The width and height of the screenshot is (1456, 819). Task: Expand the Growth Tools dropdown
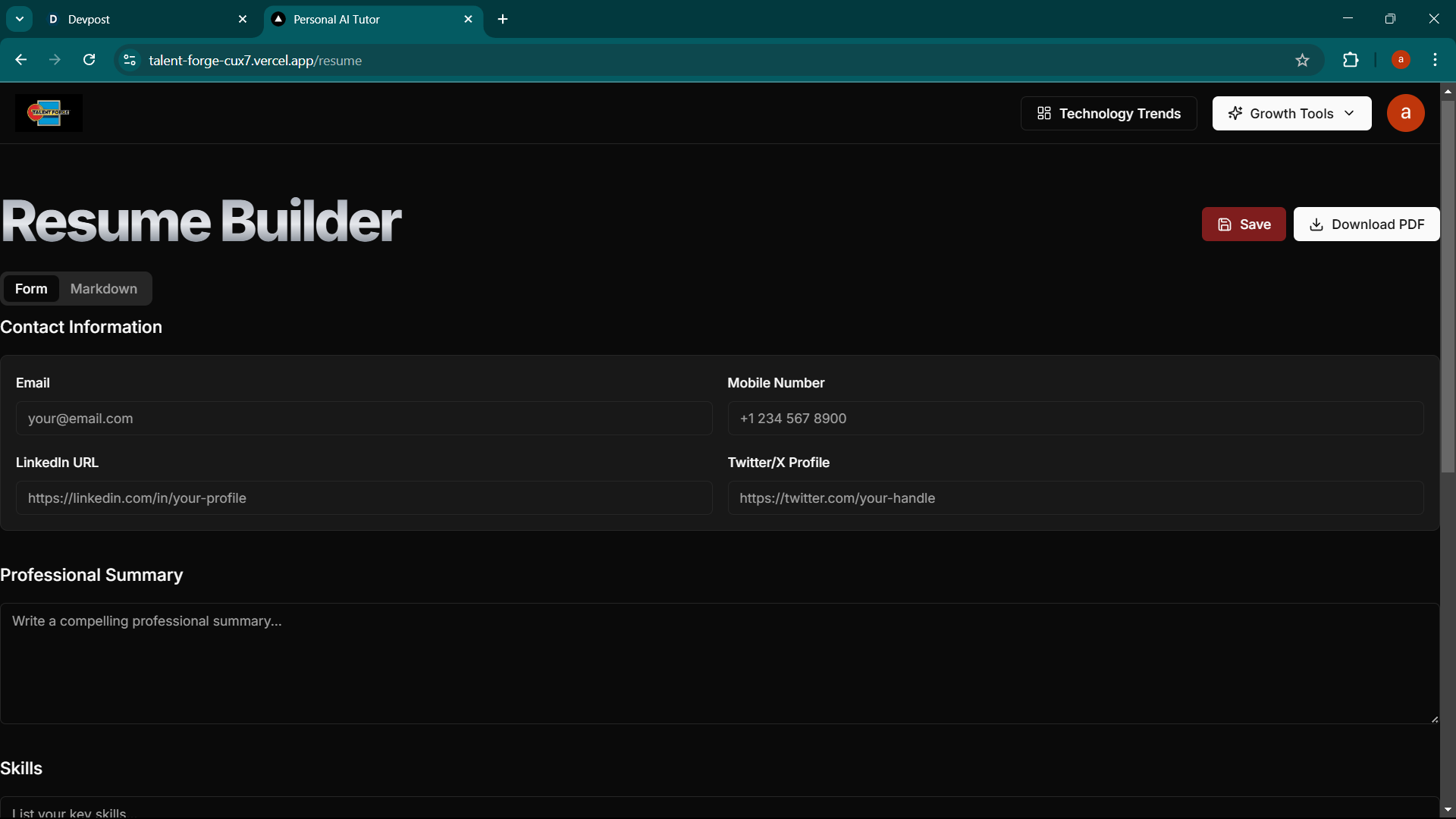point(1291,113)
